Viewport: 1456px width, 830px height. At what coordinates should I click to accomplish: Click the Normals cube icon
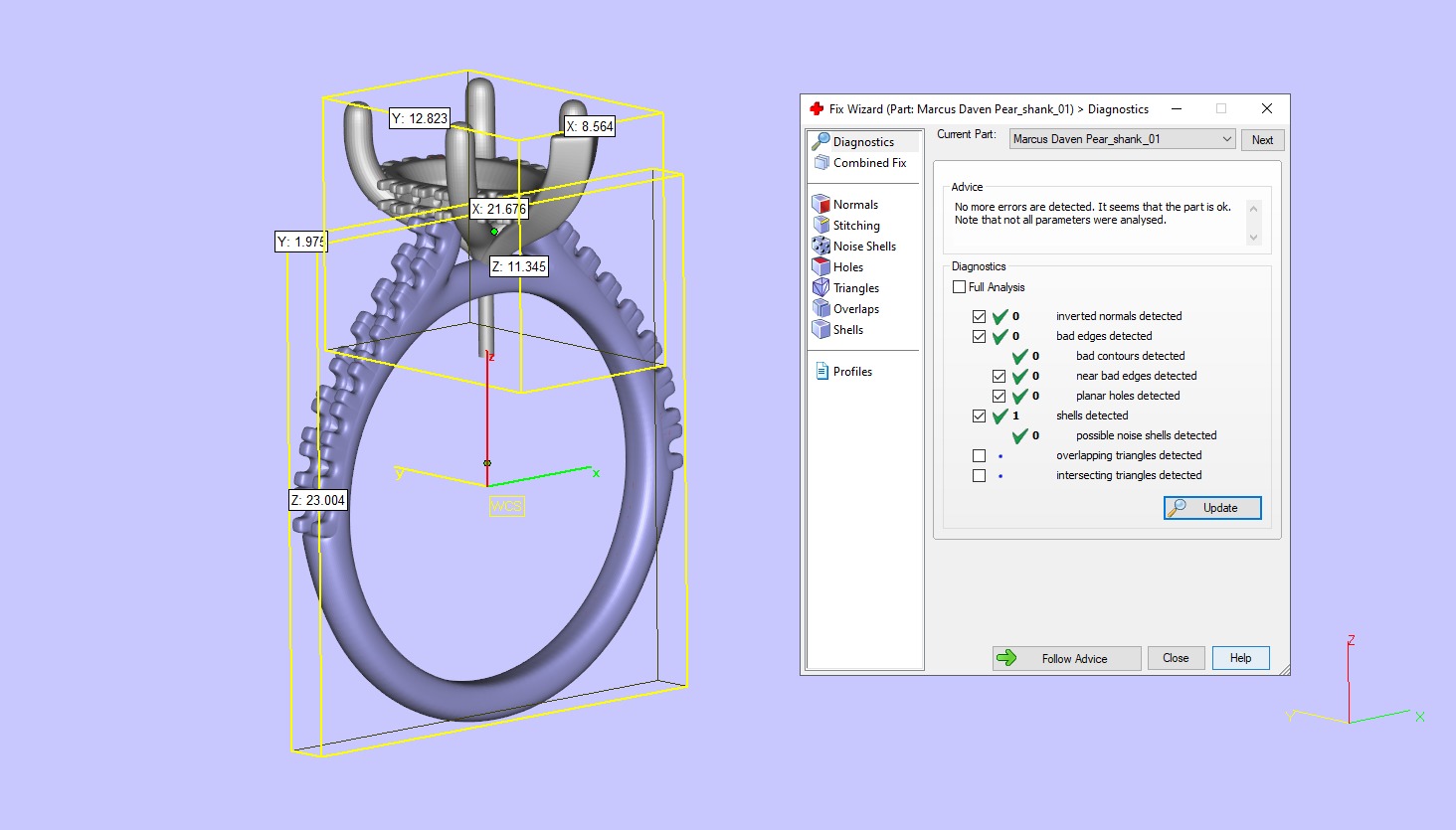point(820,204)
